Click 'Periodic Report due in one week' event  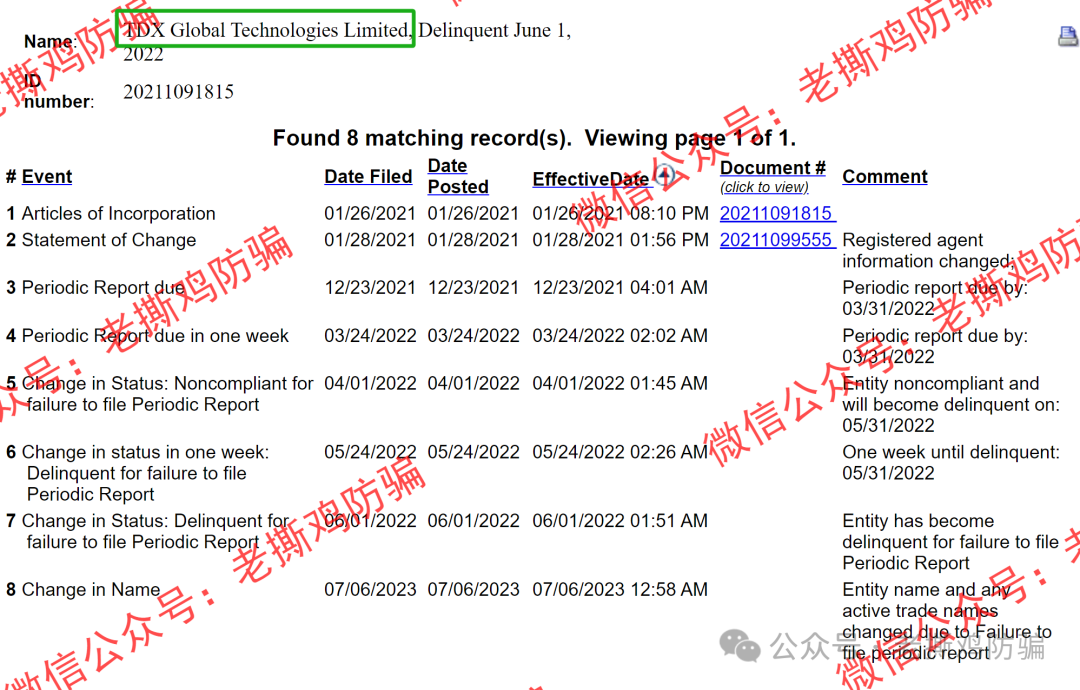point(155,335)
